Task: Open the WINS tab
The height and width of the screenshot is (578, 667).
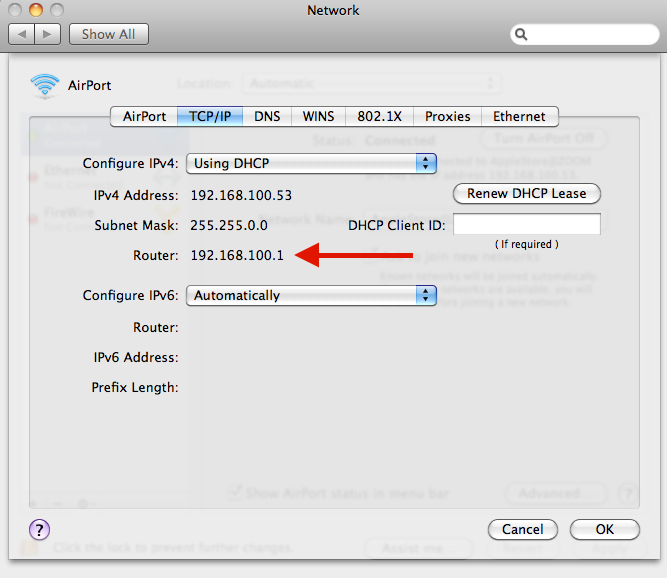Action: tap(318, 117)
